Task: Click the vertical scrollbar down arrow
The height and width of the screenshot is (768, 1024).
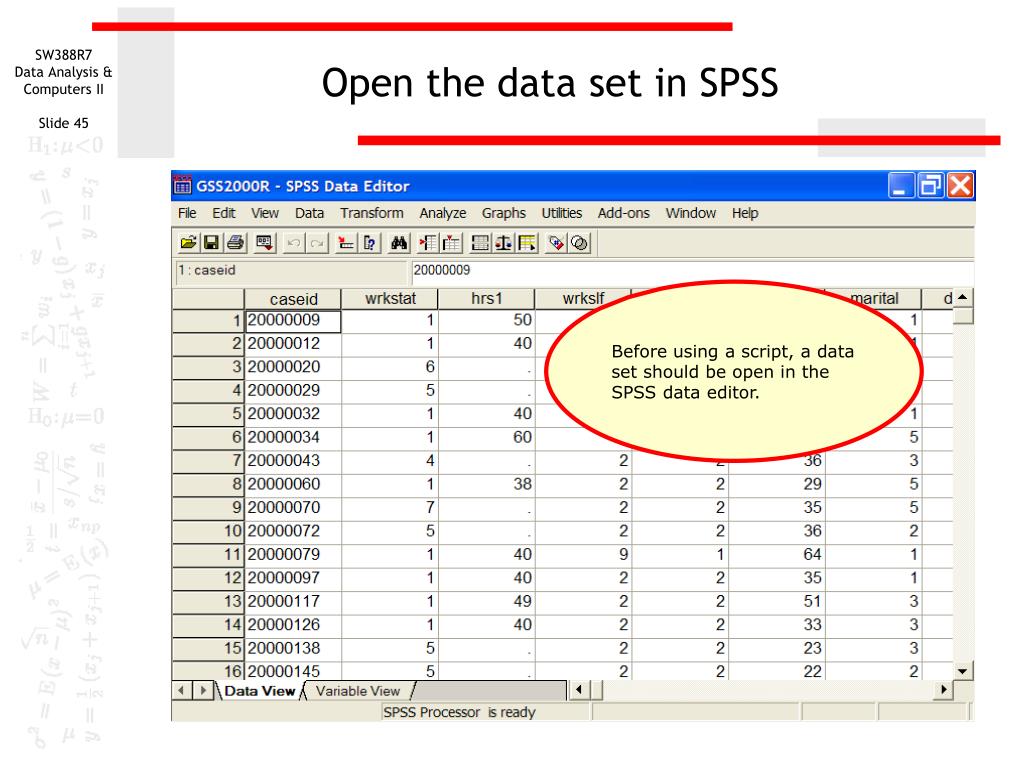Action: (x=963, y=671)
